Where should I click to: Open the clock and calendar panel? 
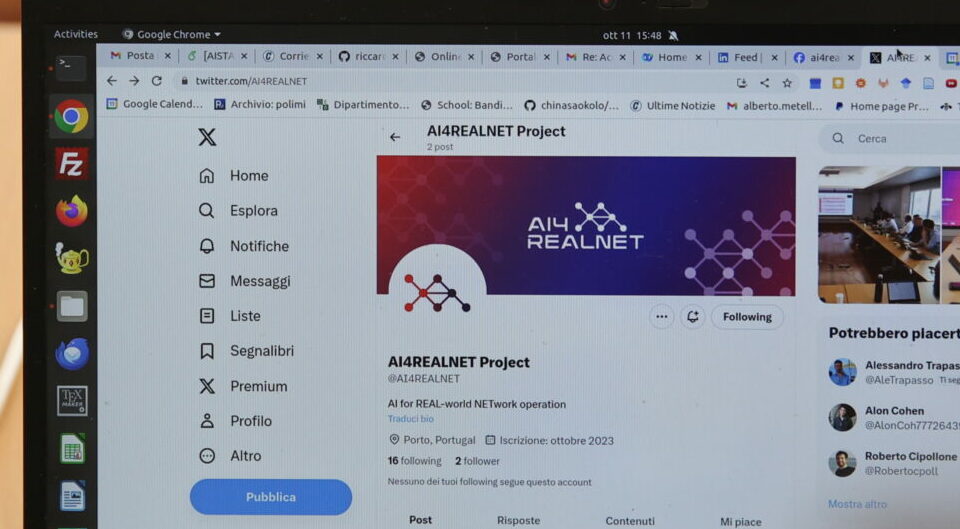[632, 36]
